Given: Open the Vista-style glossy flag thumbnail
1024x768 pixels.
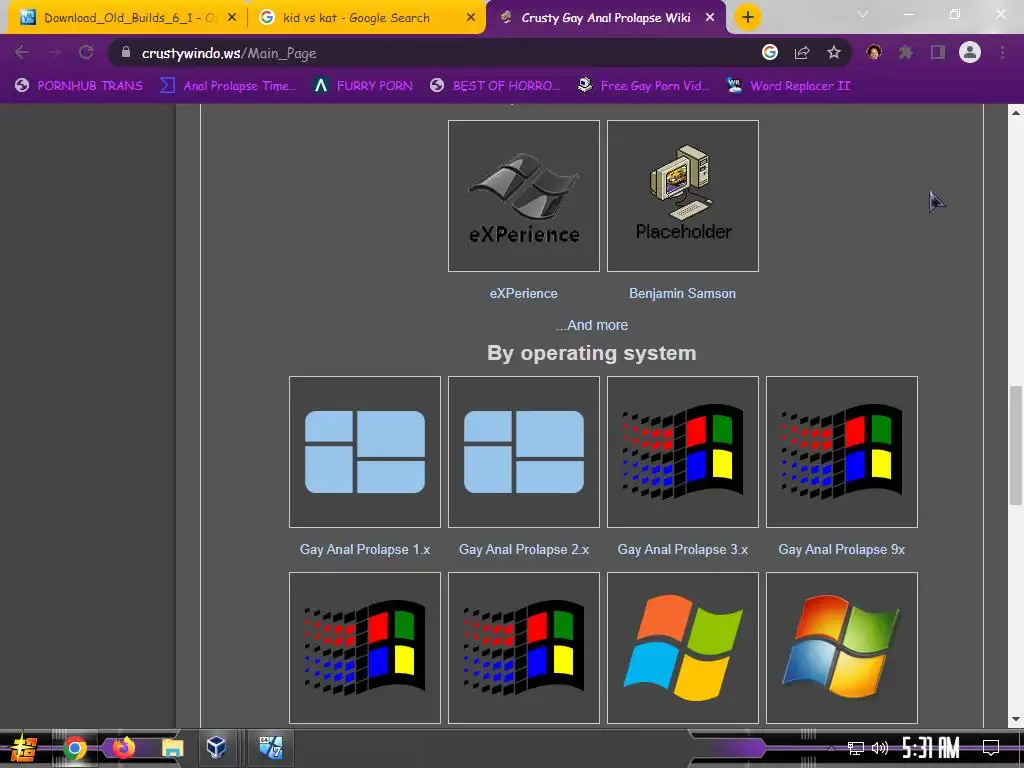Looking at the screenshot, I should (x=842, y=648).
